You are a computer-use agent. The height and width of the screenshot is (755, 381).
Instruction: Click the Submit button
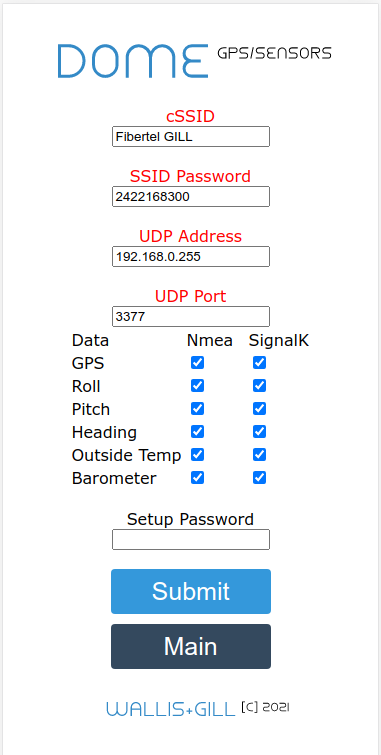tap(191, 591)
